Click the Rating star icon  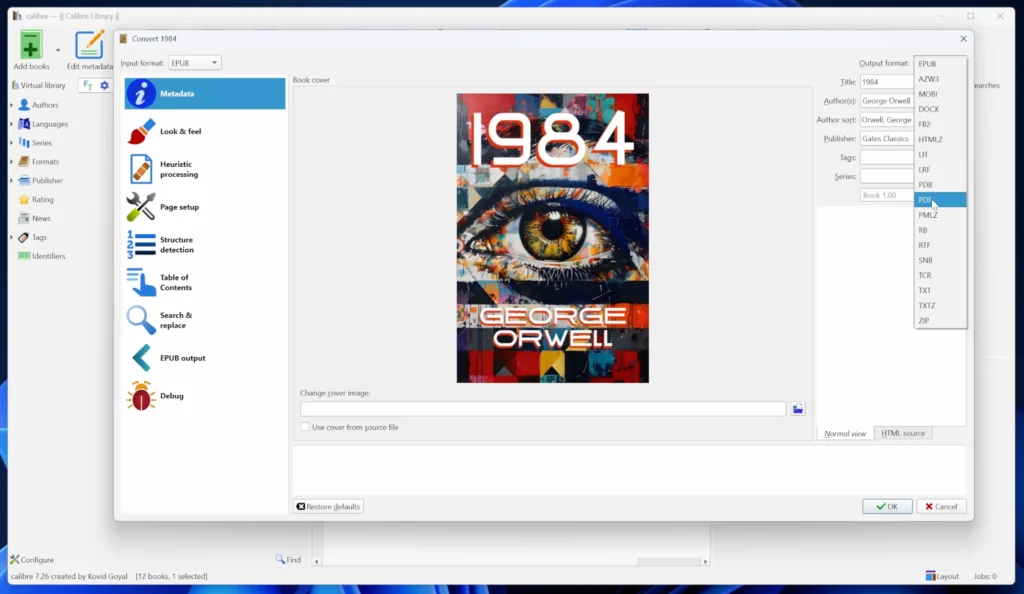point(24,199)
